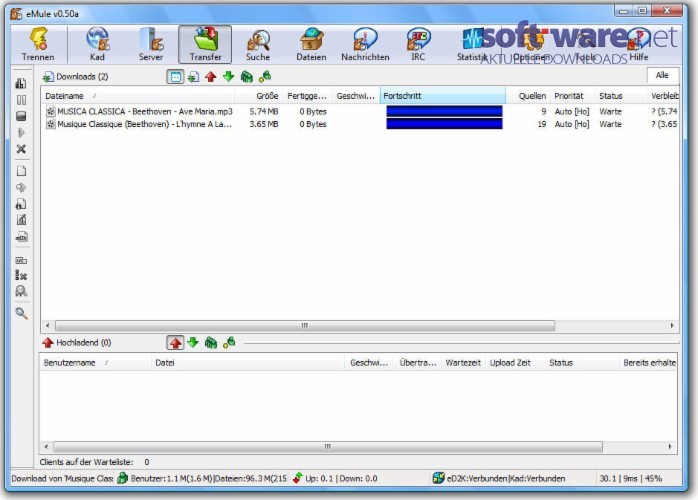Click the open file sidebar icon

coord(21,171)
